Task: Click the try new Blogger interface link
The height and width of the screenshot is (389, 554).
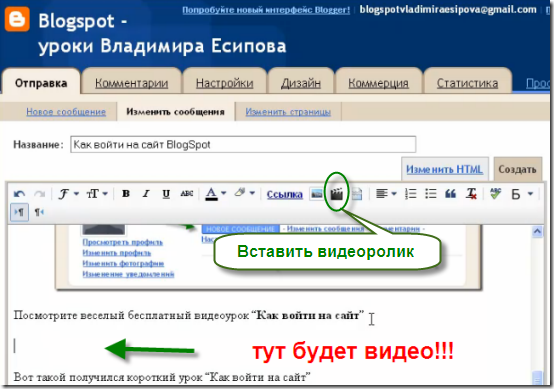Action: pyautogui.click(x=266, y=10)
